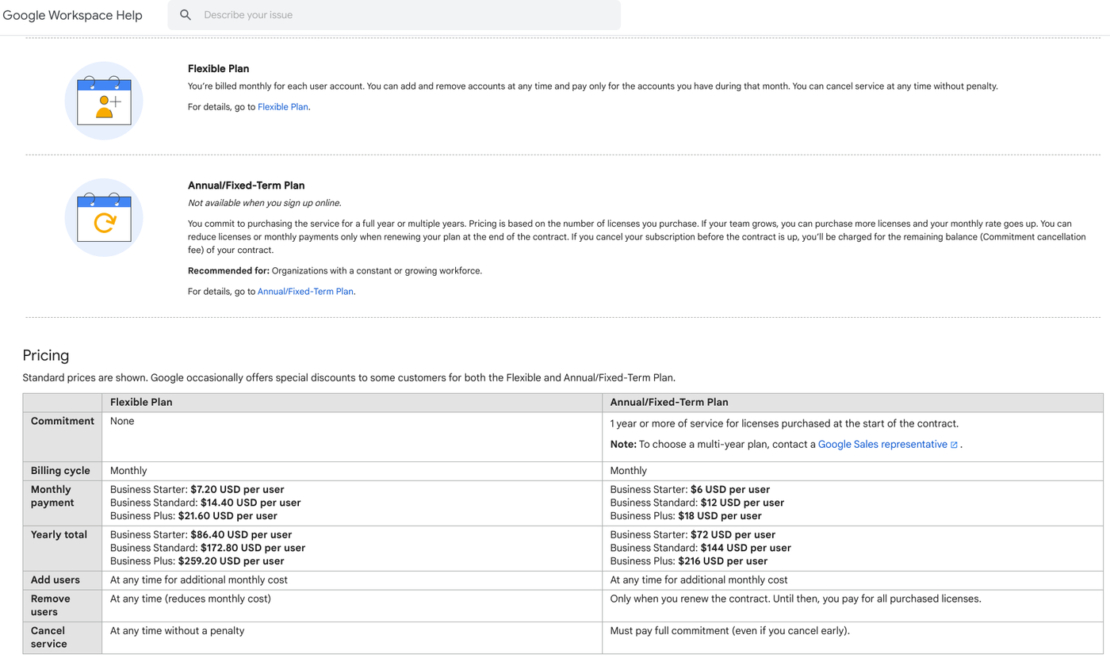Select the Annual/Fixed-Term Plan recurring calendar icon

point(103,219)
